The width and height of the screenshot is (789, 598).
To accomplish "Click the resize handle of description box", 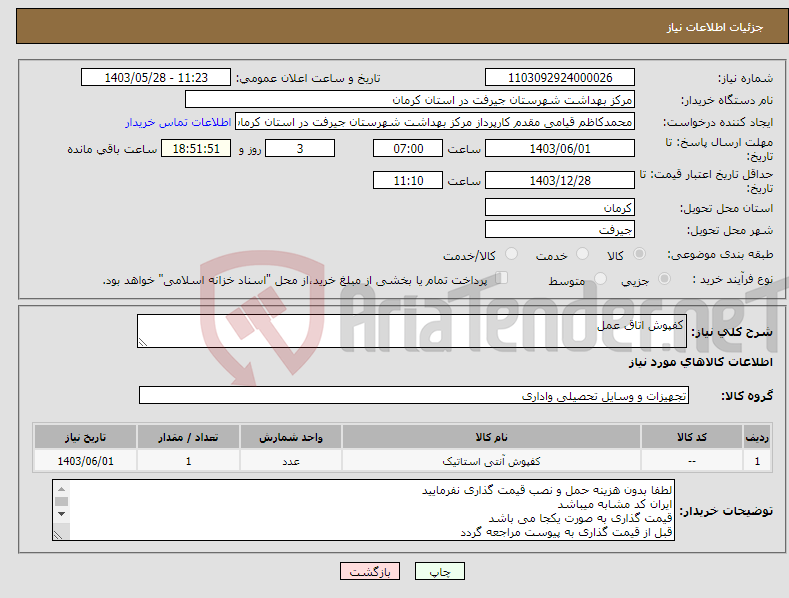I will click(x=143, y=342).
